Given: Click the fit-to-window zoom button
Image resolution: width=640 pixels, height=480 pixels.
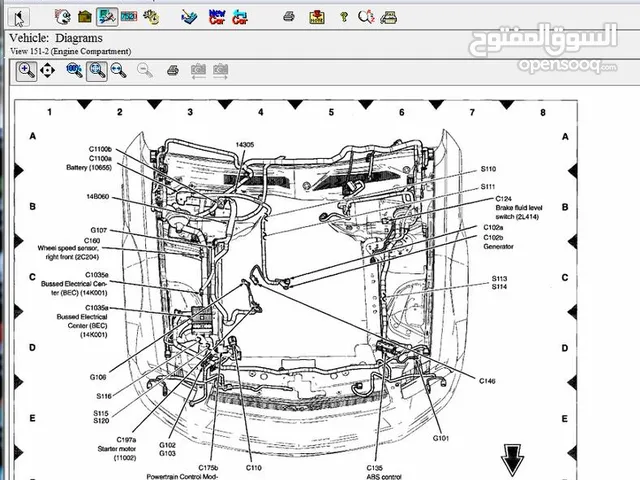Looking at the screenshot, I should pos(97,70).
